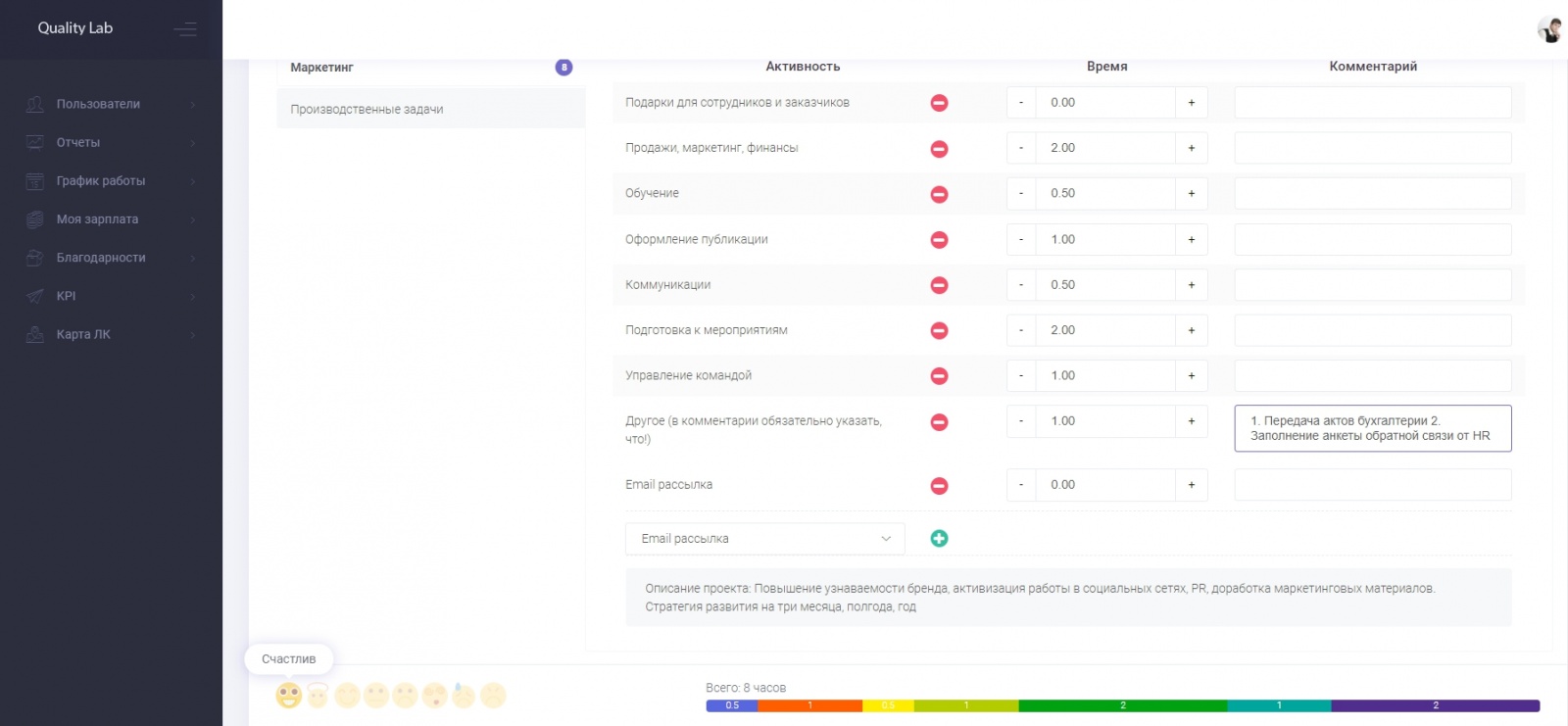Image resolution: width=1568 pixels, height=726 pixels.
Task: Open the Email рассылка activity dropdown
Action: pyautogui.click(x=764, y=539)
